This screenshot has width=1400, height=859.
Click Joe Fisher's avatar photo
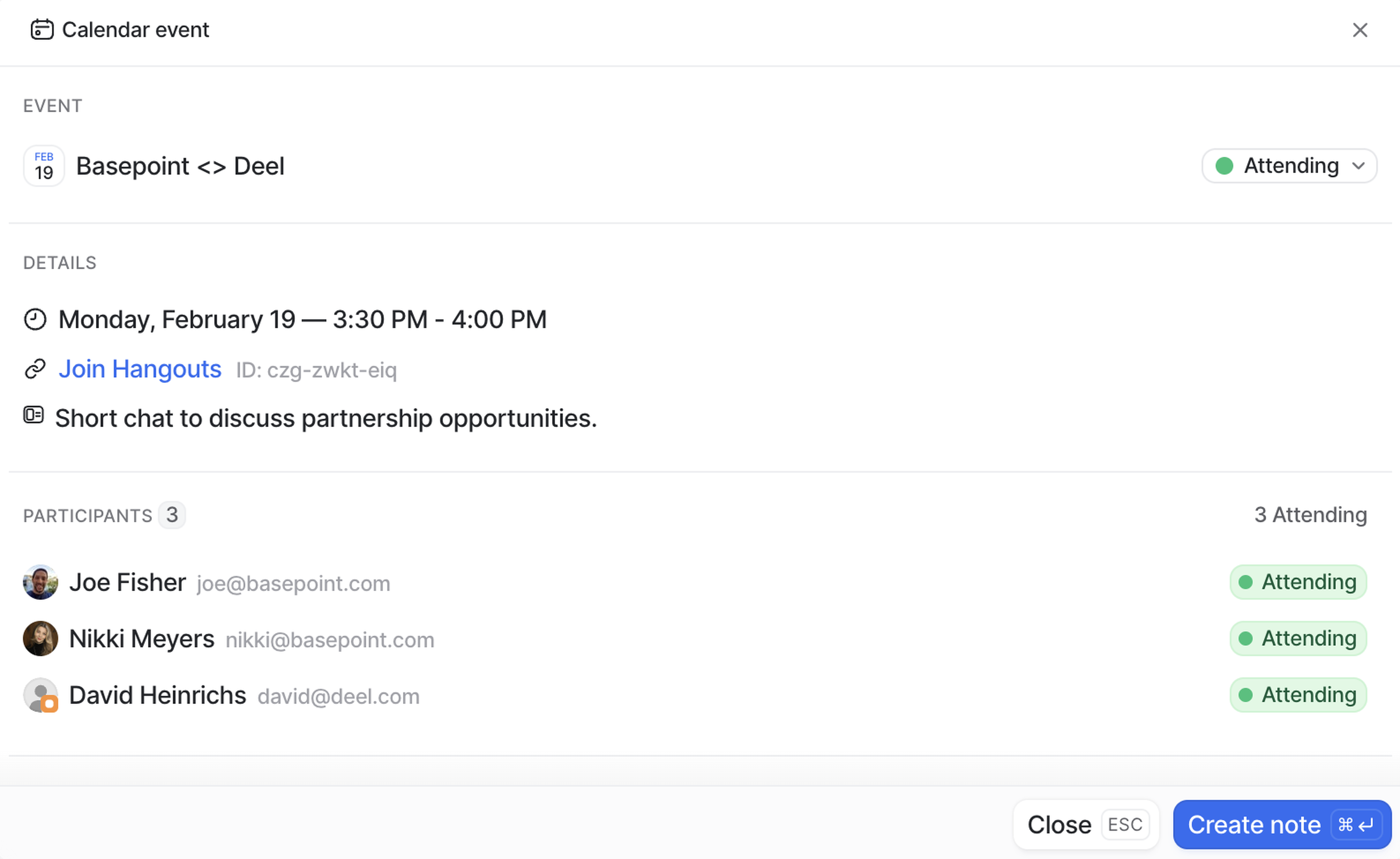(40, 582)
